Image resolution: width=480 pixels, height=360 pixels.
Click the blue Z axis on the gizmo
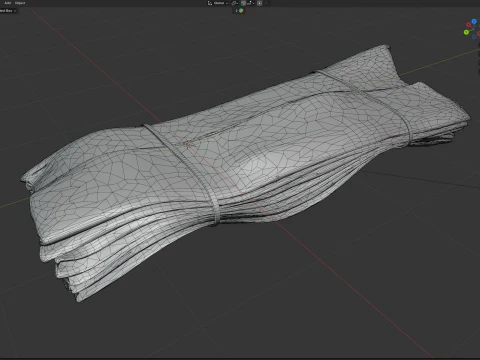pos(474,21)
